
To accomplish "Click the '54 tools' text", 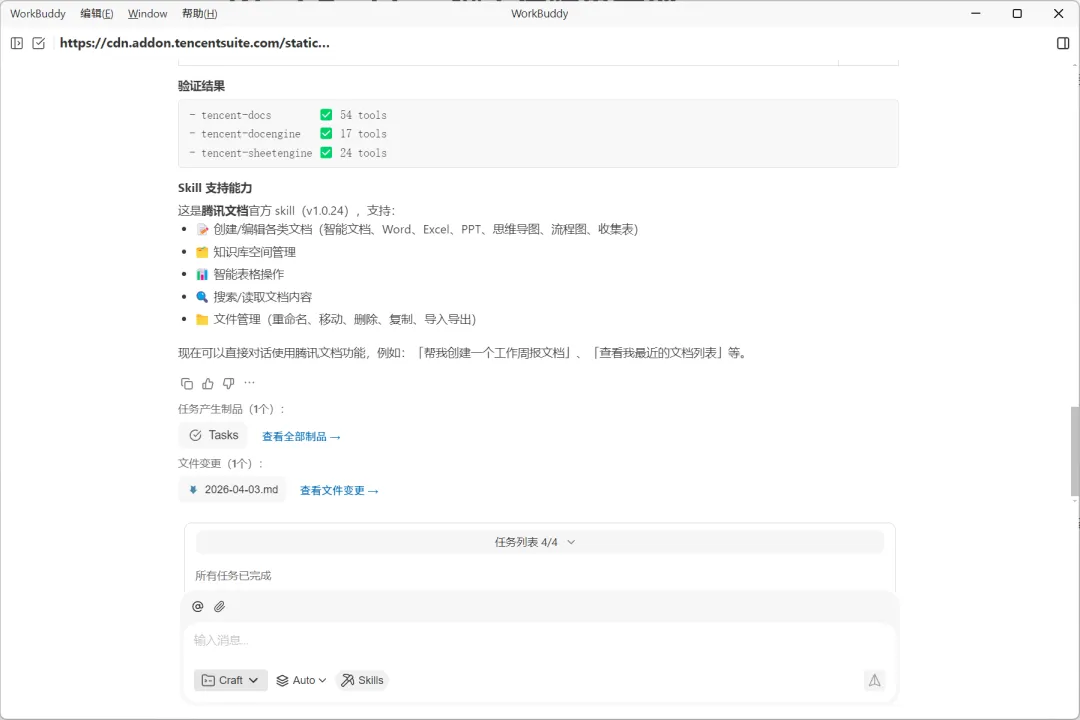I will tap(363, 115).
